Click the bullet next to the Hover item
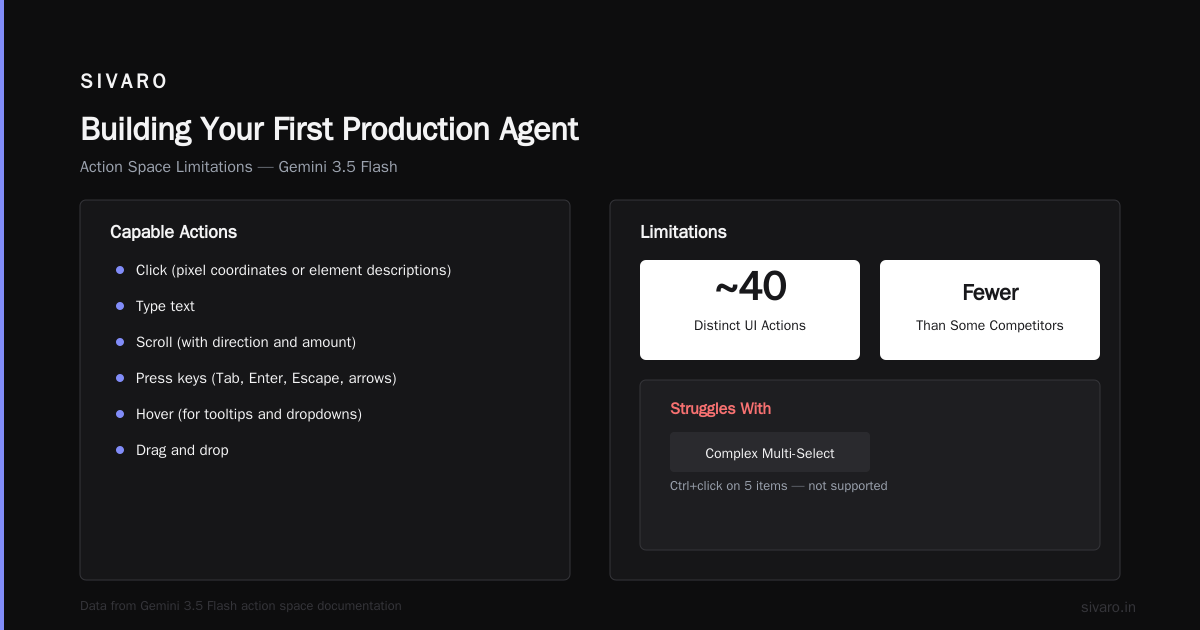1200x630 pixels. pos(120,414)
